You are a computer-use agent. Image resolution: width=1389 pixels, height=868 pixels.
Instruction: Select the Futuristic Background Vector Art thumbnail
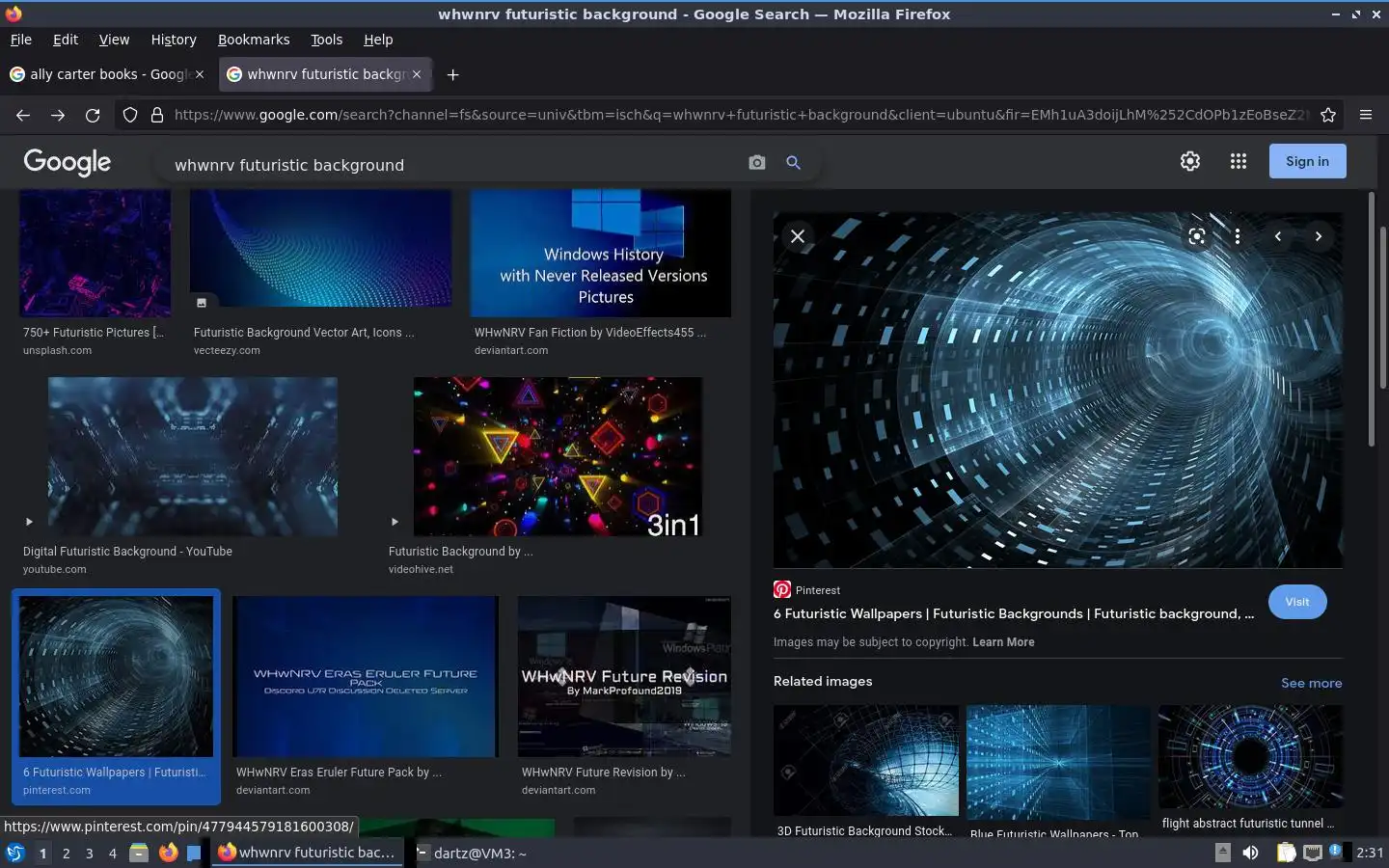(320, 249)
